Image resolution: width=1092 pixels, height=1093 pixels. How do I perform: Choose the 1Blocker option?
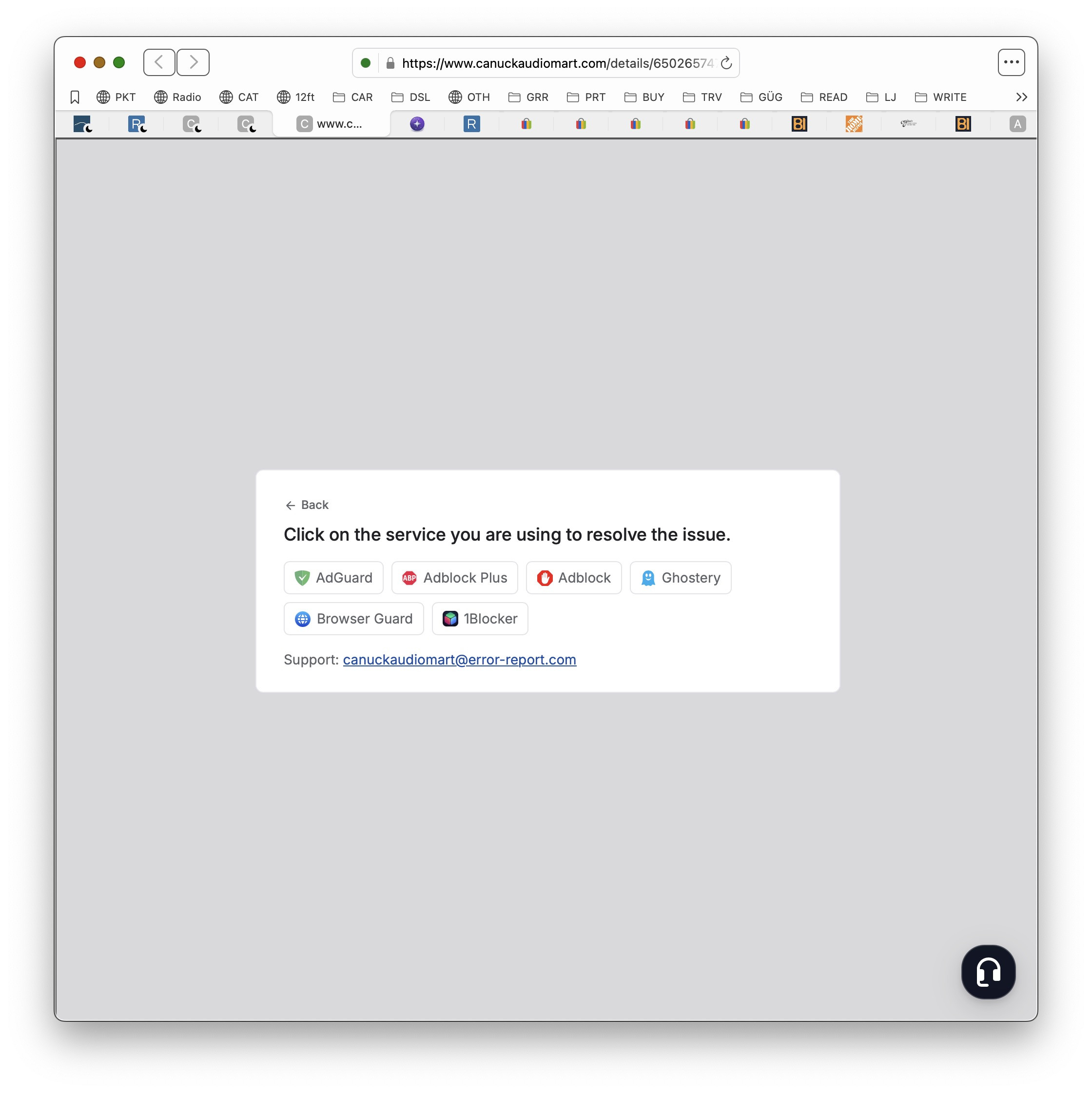click(480, 618)
